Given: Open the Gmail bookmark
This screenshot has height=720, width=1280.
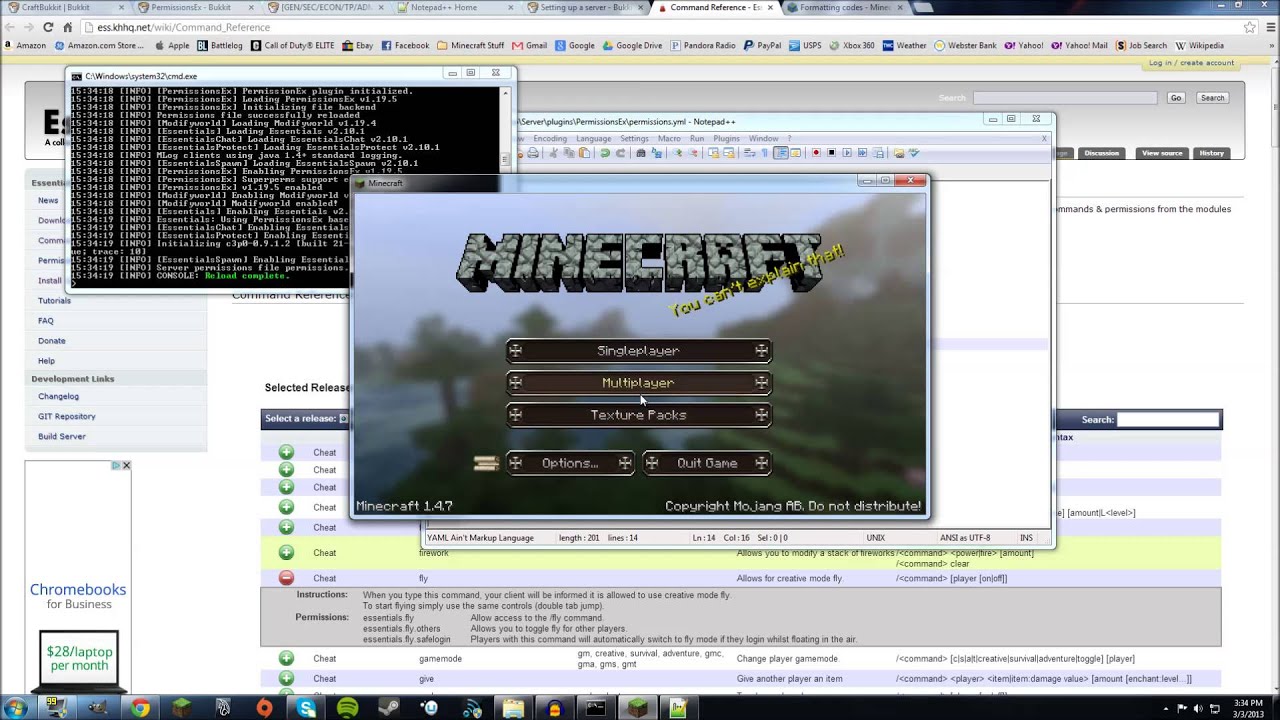Looking at the screenshot, I should coord(530,45).
